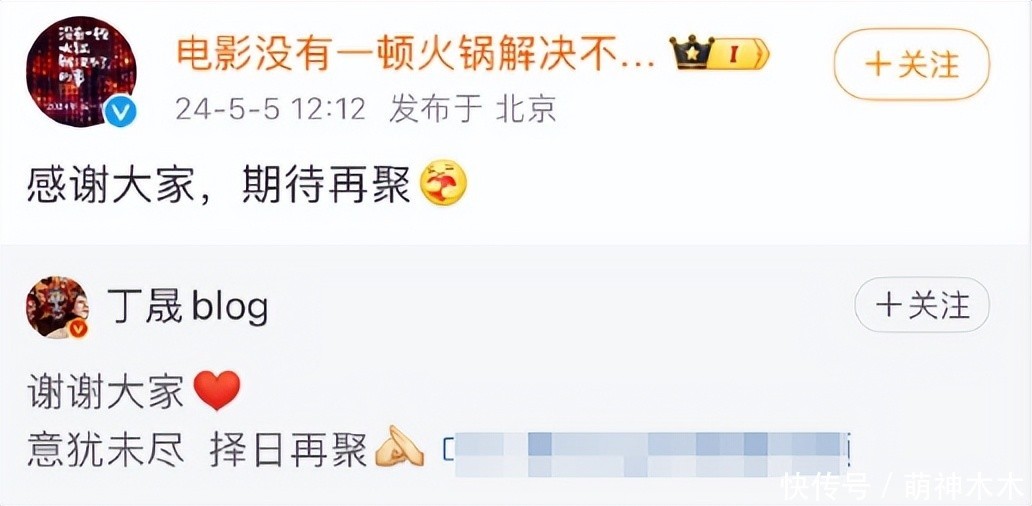
Task: Click the hugging heart emoji
Action: click(443, 182)
